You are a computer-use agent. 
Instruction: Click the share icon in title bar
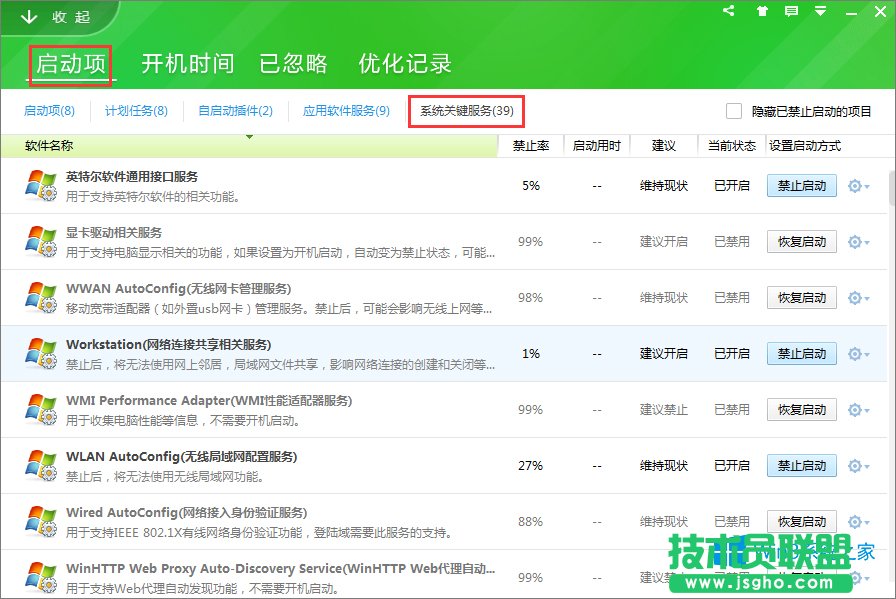coord(729,12)
